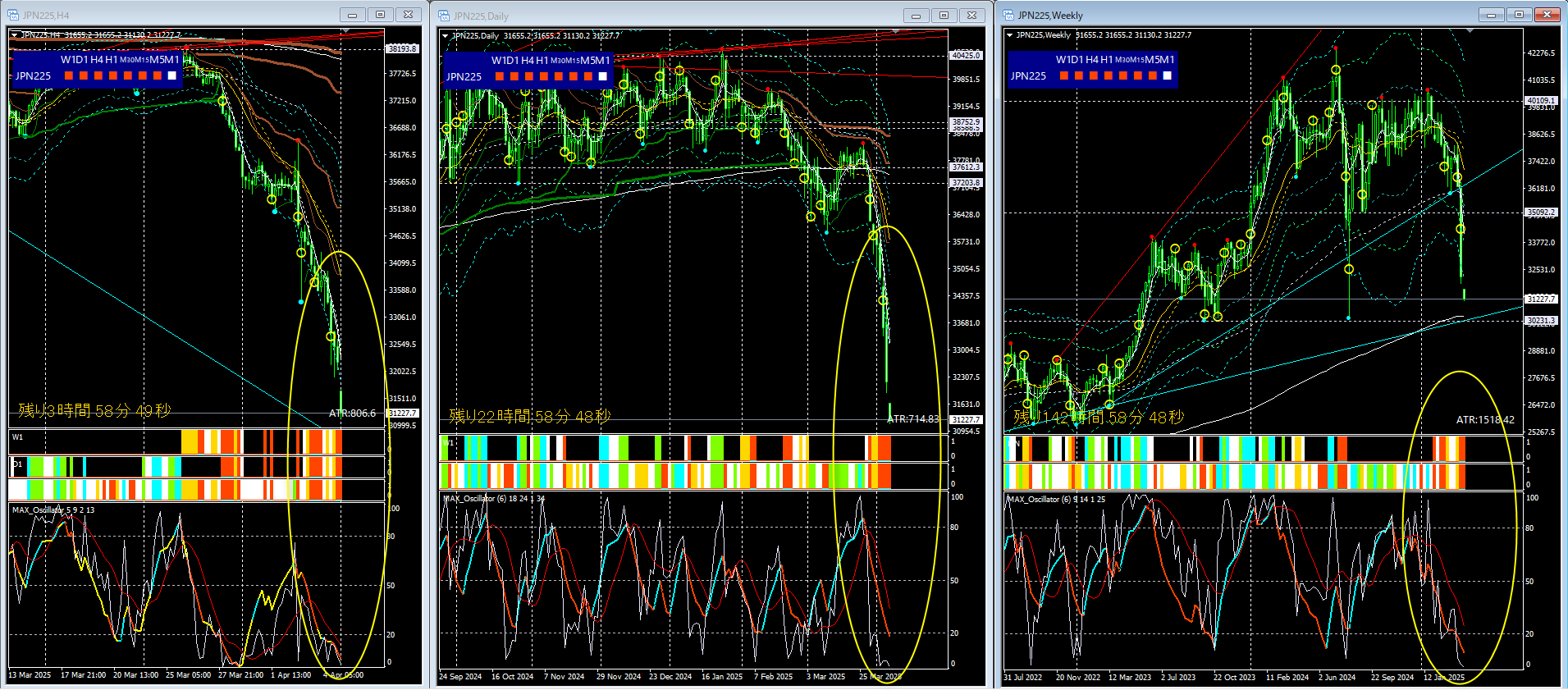This screenshot has height=690, width=1568.
Task: Click the 残り3時間 countdown text in H4 chart
Action: [x=94, y=410]
